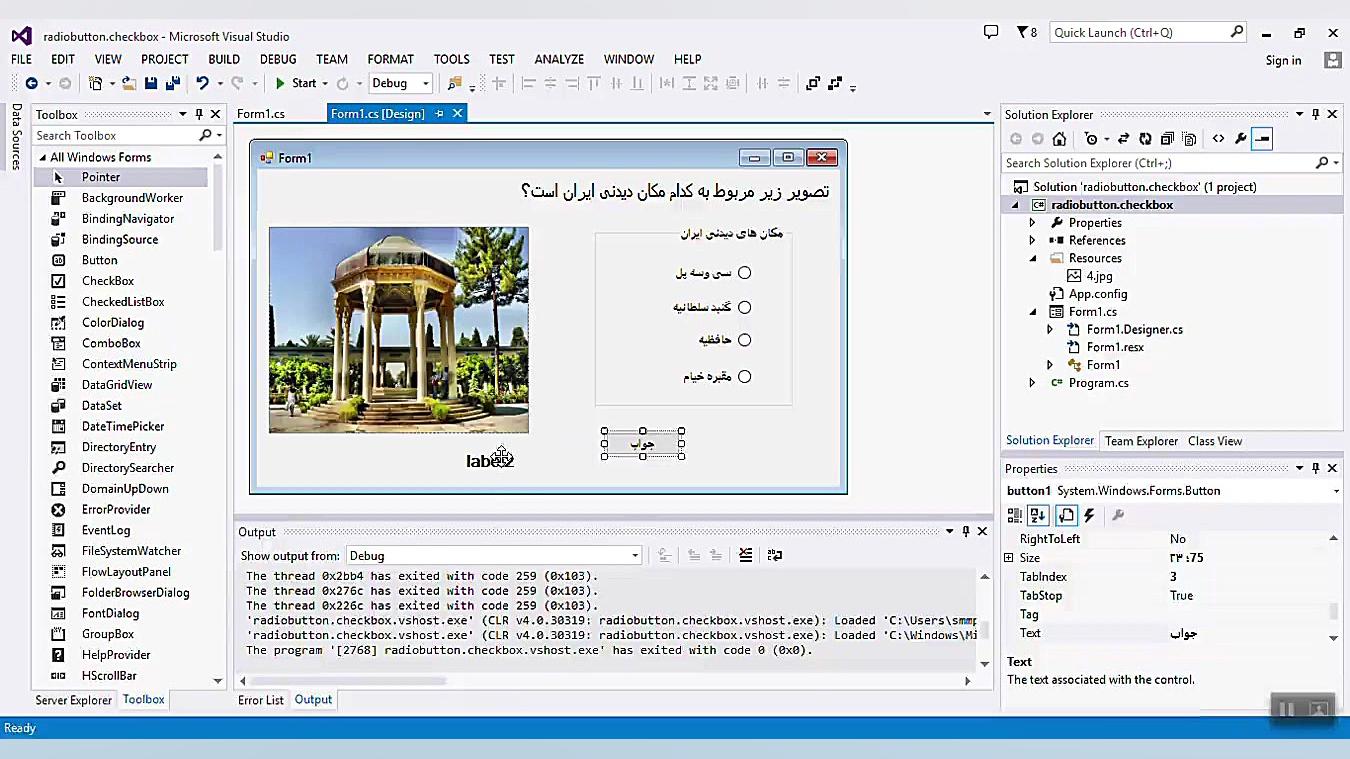Image resolution: width=1350 pixels, height=759 pixels.
Task: Click Save All on the toolbar
Action: (x=172, y=83)
